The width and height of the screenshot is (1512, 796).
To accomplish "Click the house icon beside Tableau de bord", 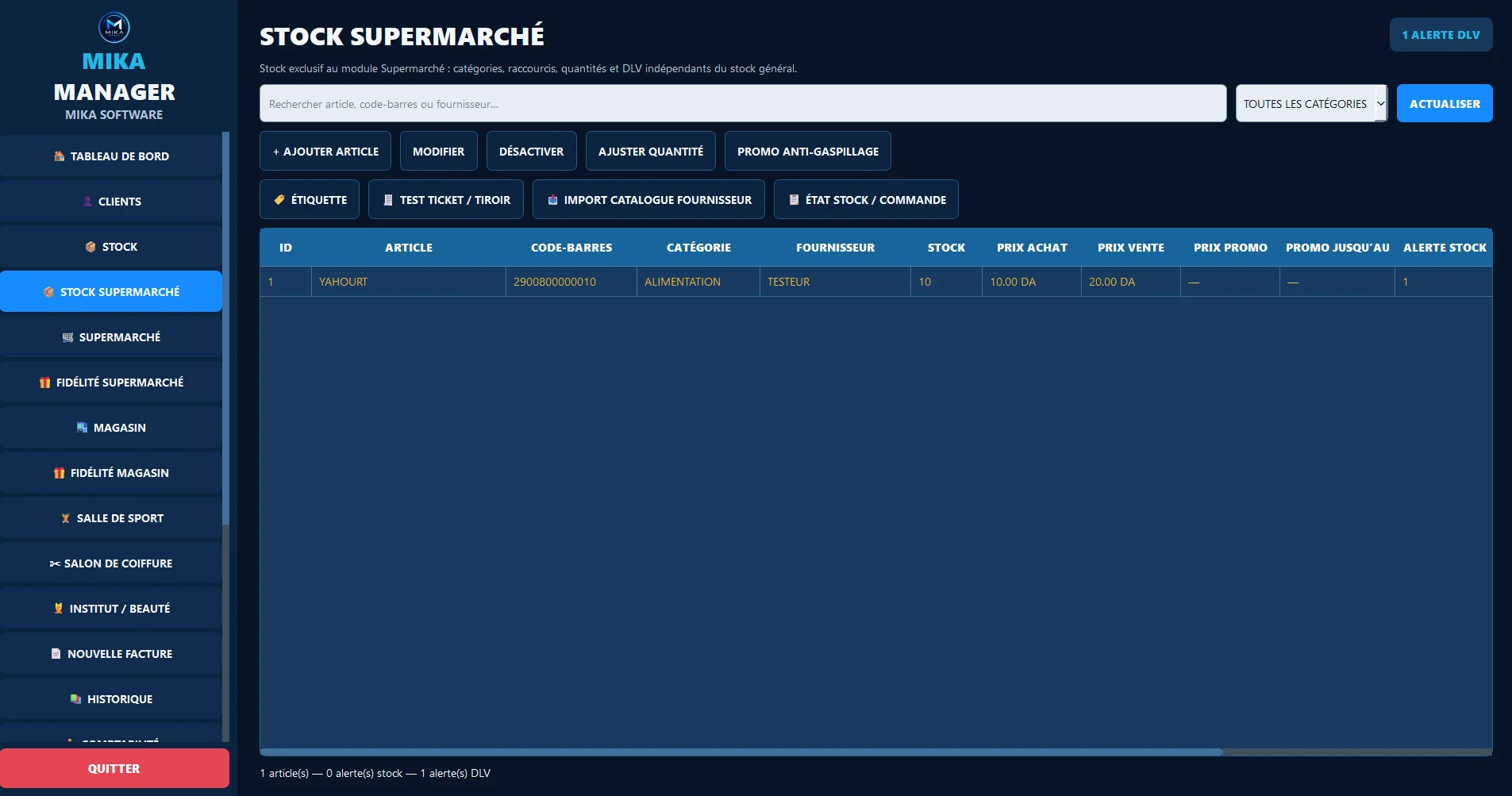I will 60,156.
